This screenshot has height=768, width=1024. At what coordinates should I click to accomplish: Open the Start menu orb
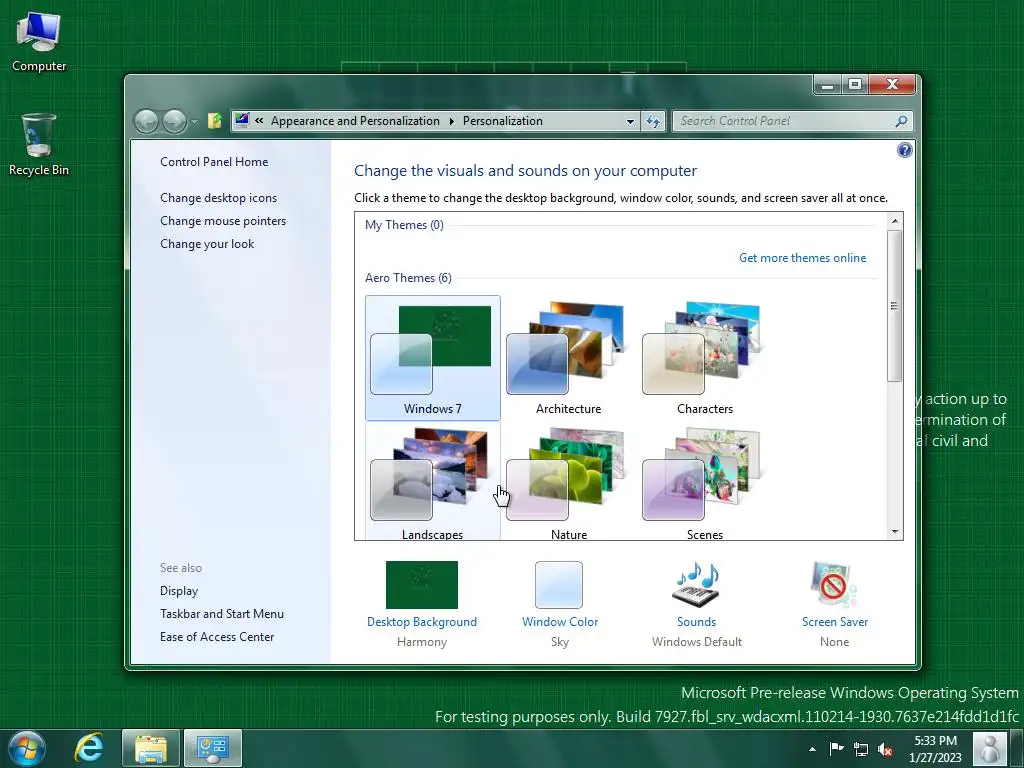(27, 748)
